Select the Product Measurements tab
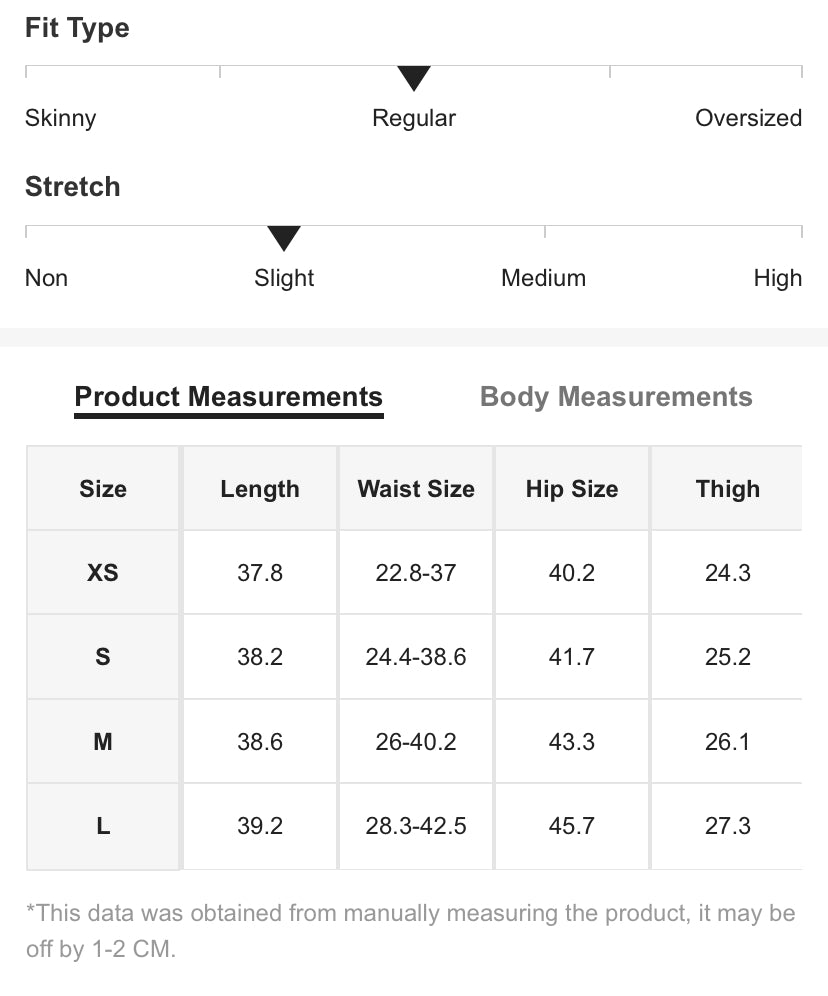This screenshot has width=828, height=996. [x=229, y=397]
